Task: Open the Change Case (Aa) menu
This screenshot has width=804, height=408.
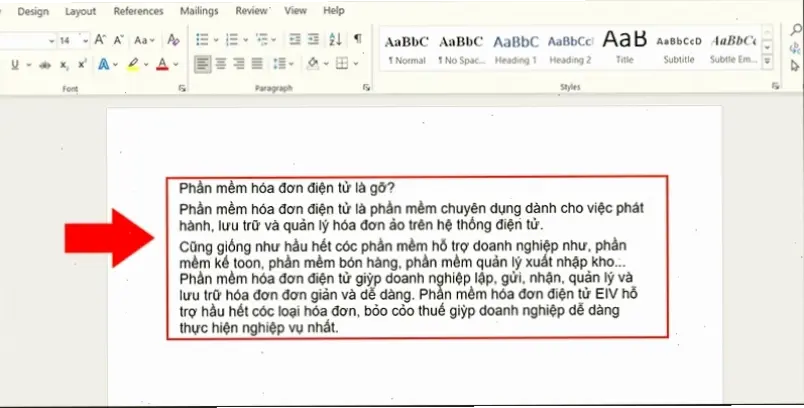Action: click(144, 40)
